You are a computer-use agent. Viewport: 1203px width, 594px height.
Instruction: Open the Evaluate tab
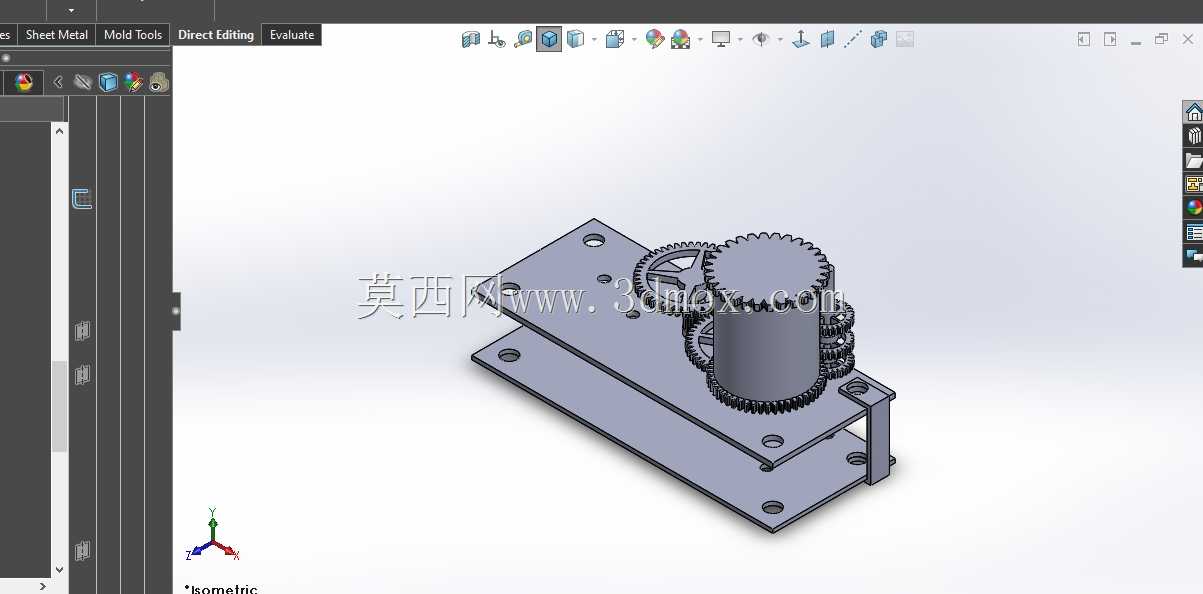292,35
